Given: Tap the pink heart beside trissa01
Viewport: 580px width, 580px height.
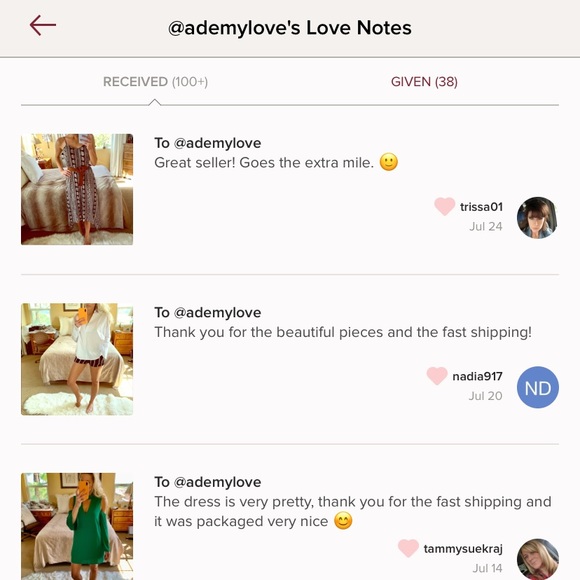Looking at the screenshot, I should click(x=444, y=206).
